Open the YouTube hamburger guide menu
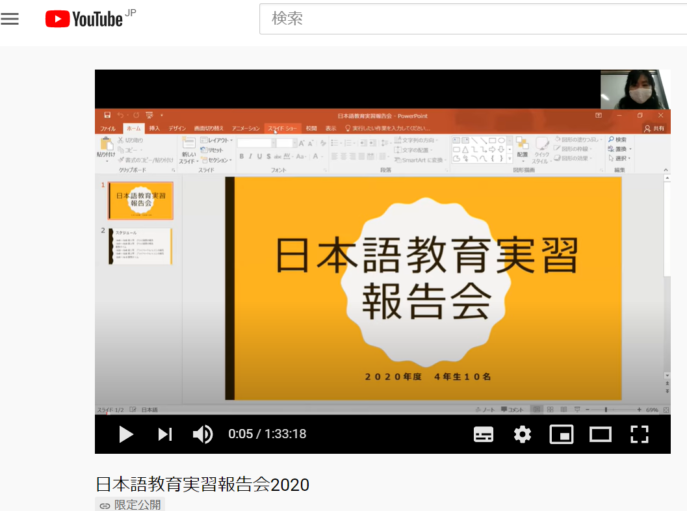Screen dimensions: 687x511 10,19
